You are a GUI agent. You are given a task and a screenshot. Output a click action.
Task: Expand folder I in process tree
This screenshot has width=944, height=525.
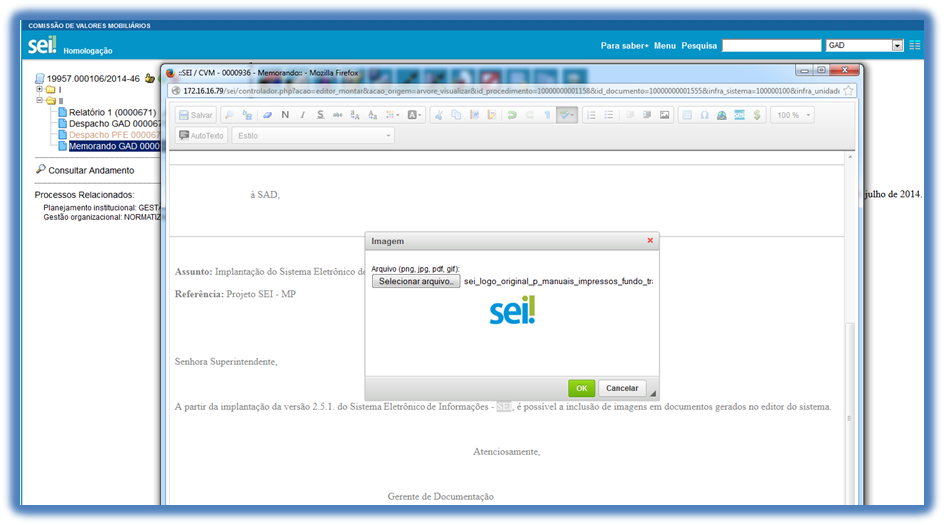pyautogui.click(x=40, y=89)
